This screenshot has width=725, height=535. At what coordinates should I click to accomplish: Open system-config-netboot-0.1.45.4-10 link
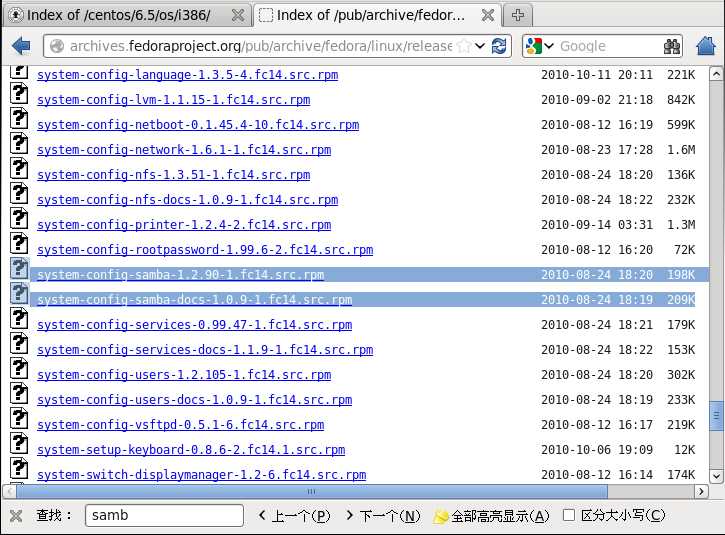click(198, 125)
